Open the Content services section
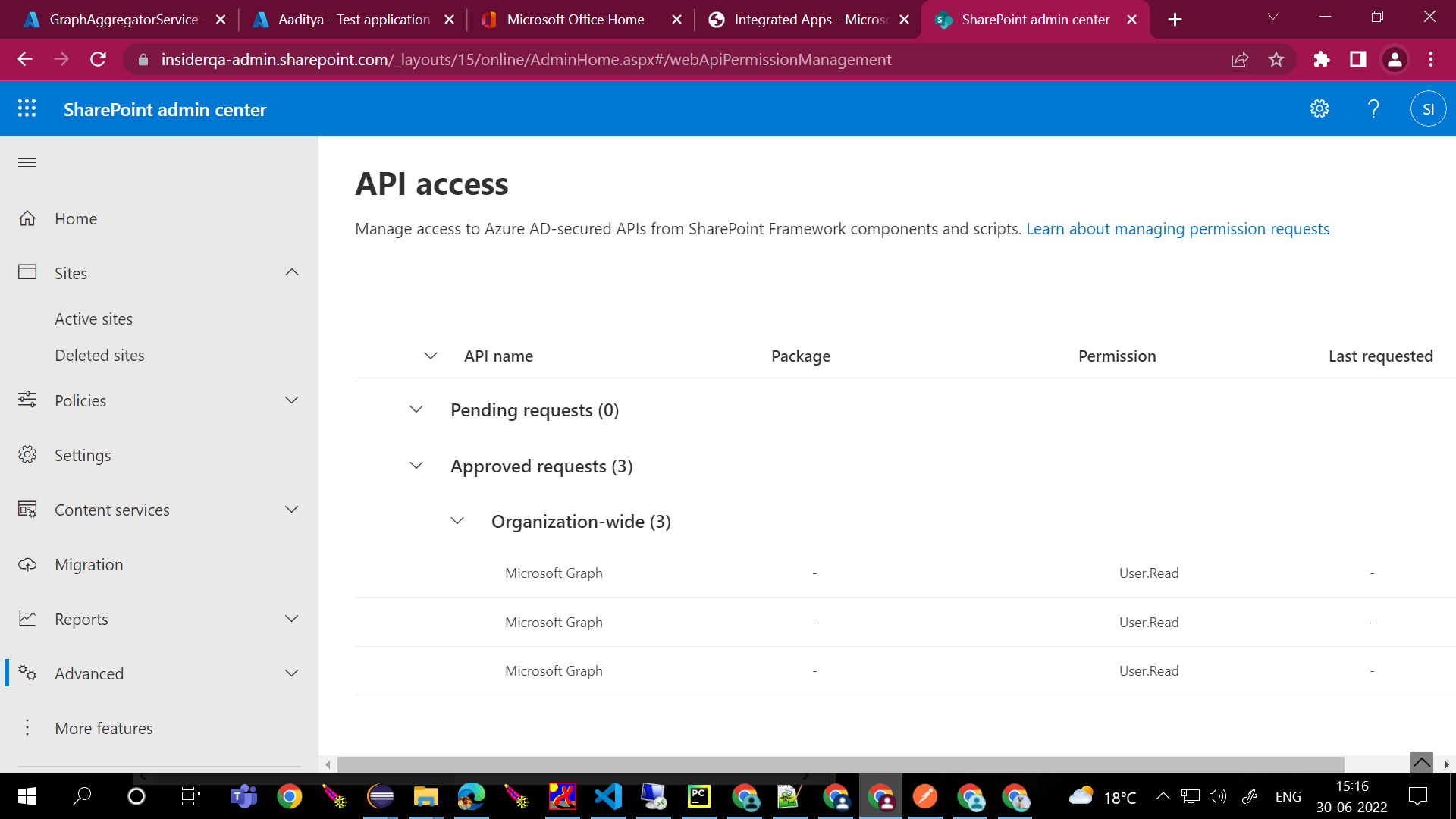Screen dimensions: 1456x819 coord(111,510)
